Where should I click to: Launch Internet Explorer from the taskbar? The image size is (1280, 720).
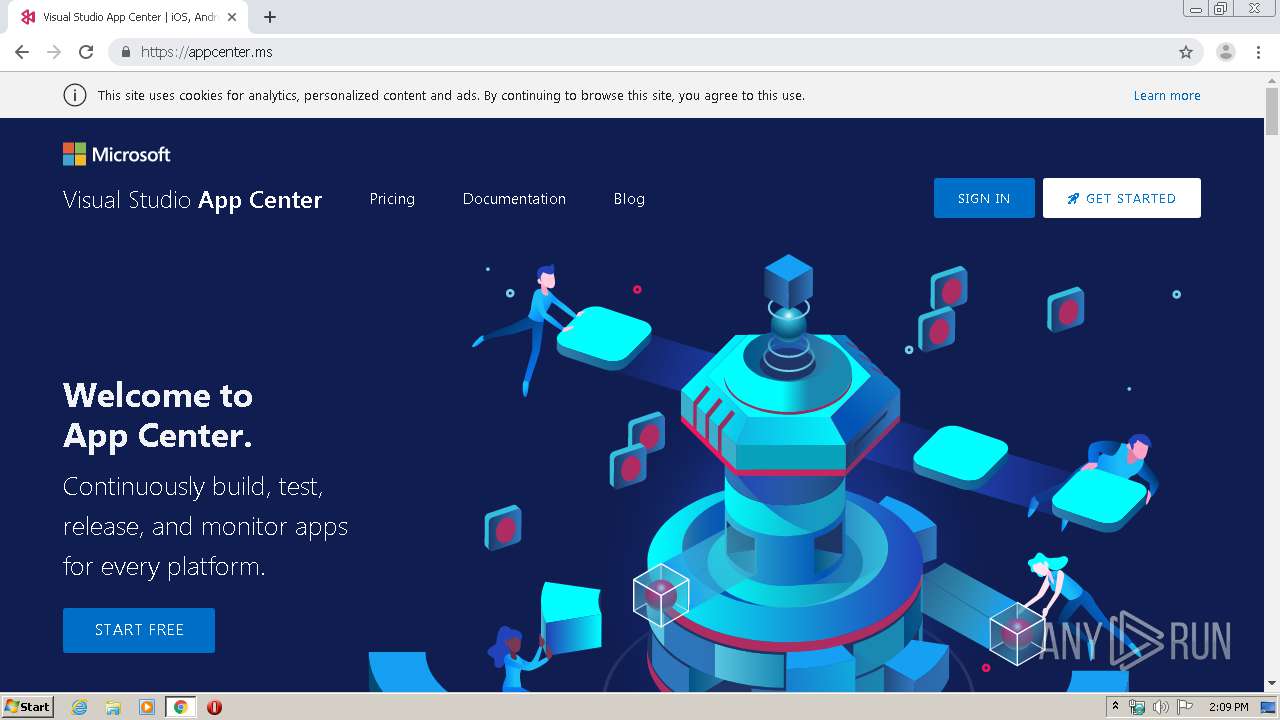80,707
